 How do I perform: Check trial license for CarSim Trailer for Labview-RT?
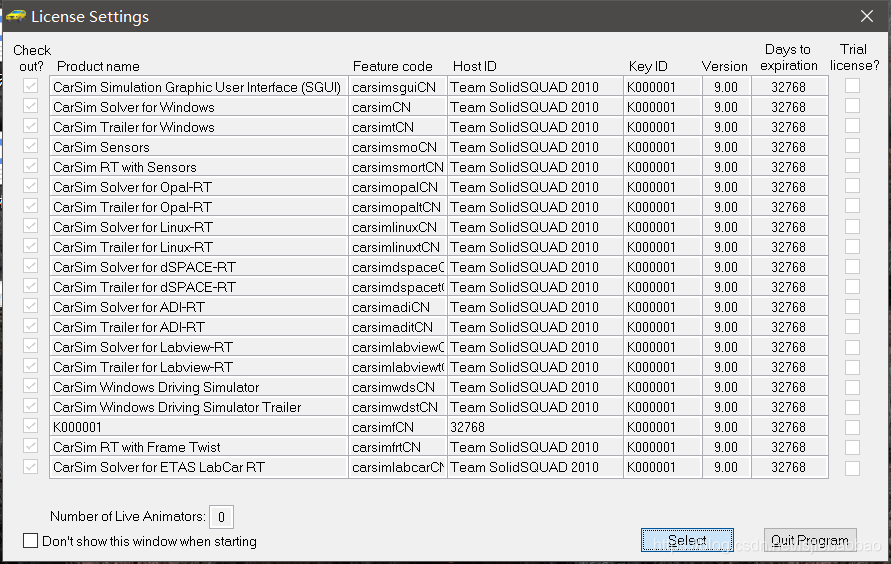click(852, 366)
